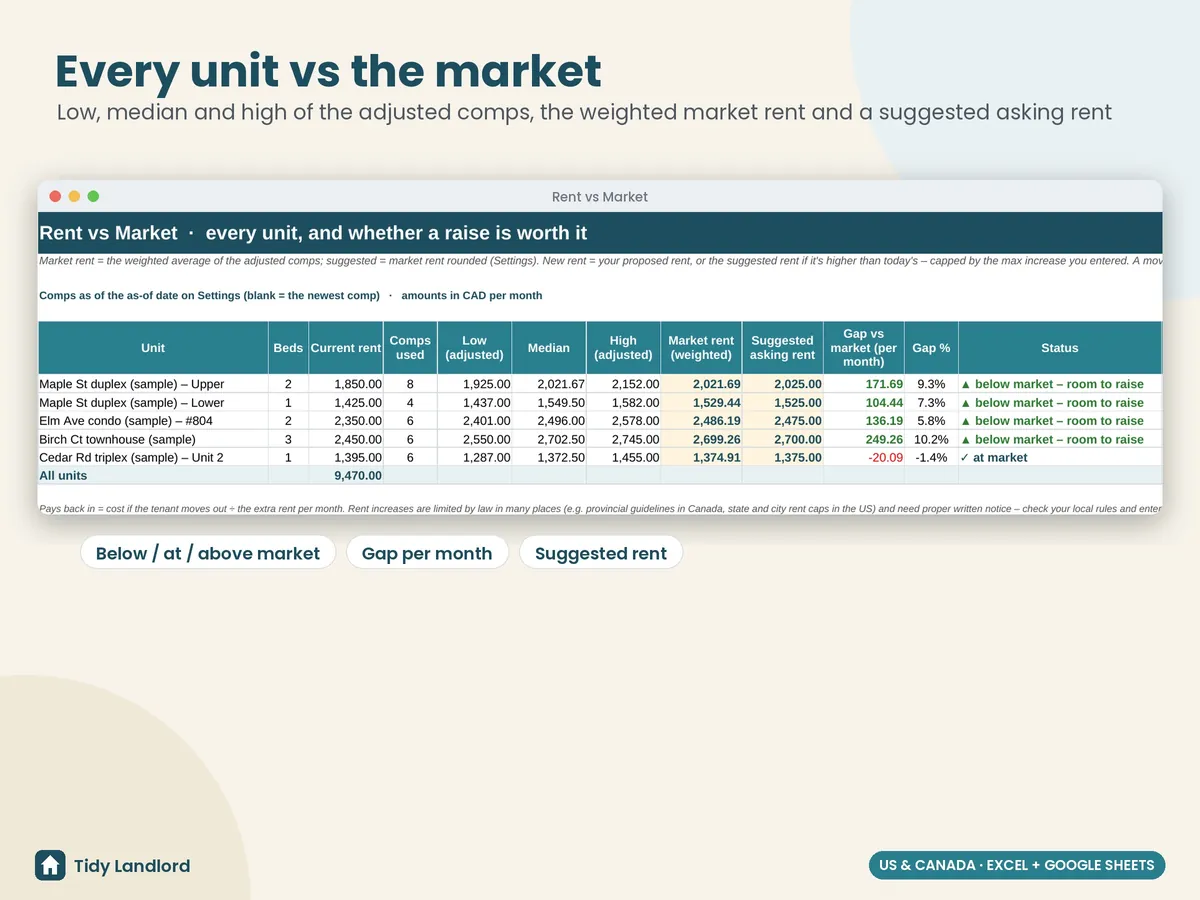Select cell 'Elm Ave condo (sample) – #804'
The image size is (1200, 900).
click(153, 421)
